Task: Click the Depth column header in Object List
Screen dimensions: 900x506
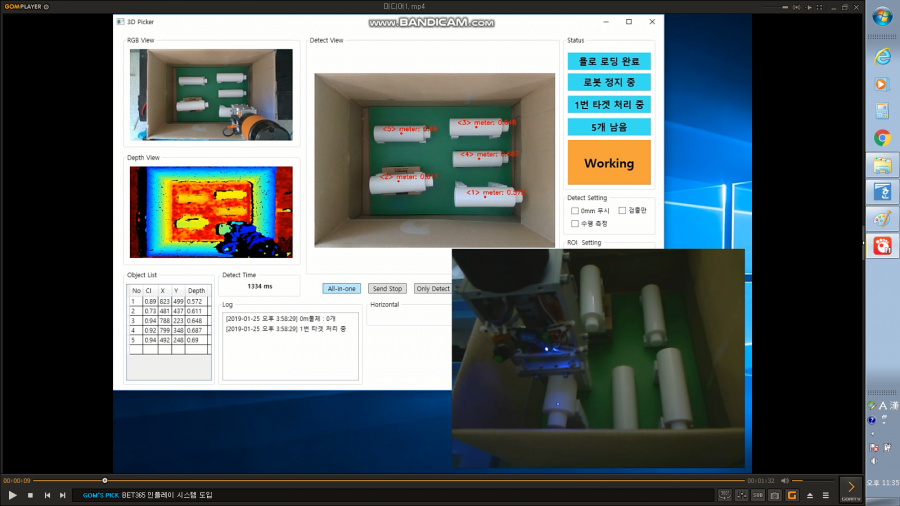Action: 196,291
